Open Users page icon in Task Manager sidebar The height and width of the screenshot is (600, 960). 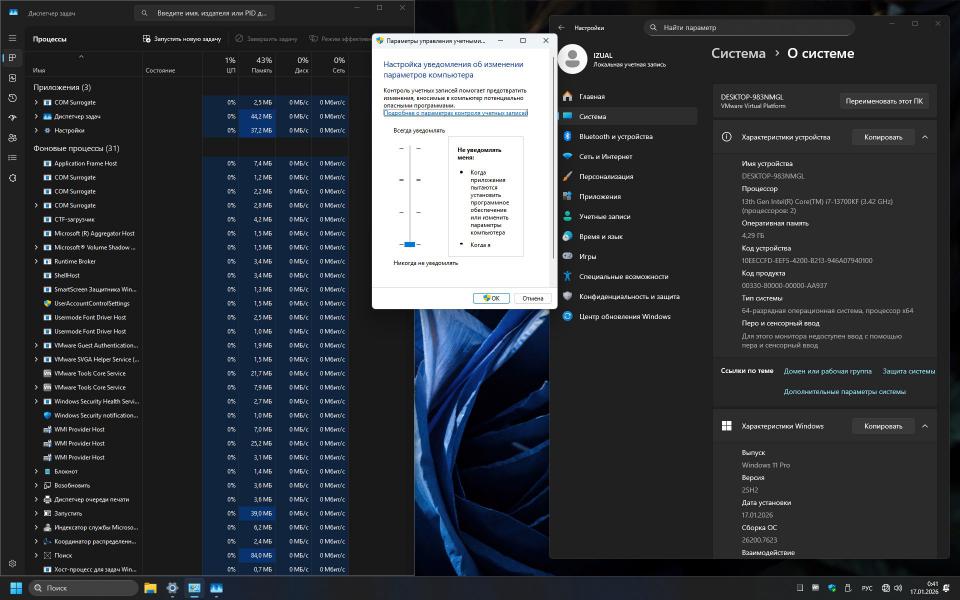(12, 137)
